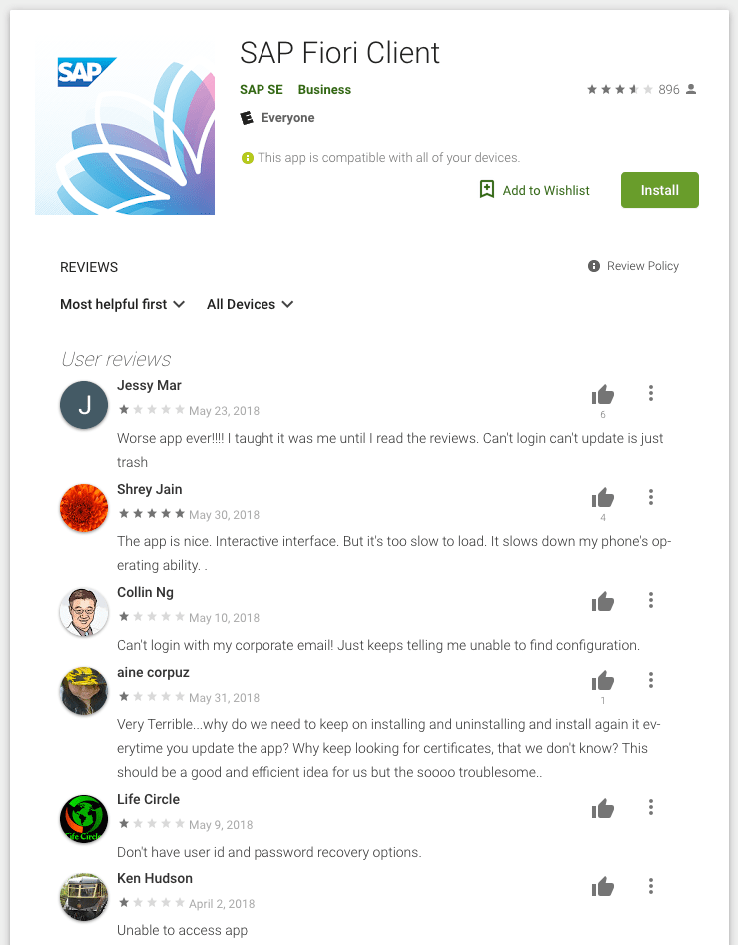
Task: Expand the Most helpful first sort dropdown
Action: [122, 304]
